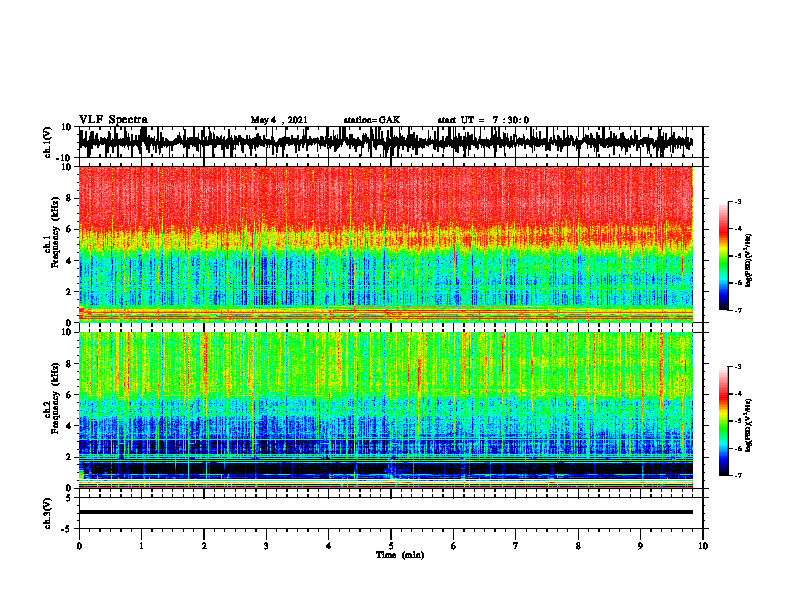Click the flat ch.3 voltage trace line

(x=386, y=512)
